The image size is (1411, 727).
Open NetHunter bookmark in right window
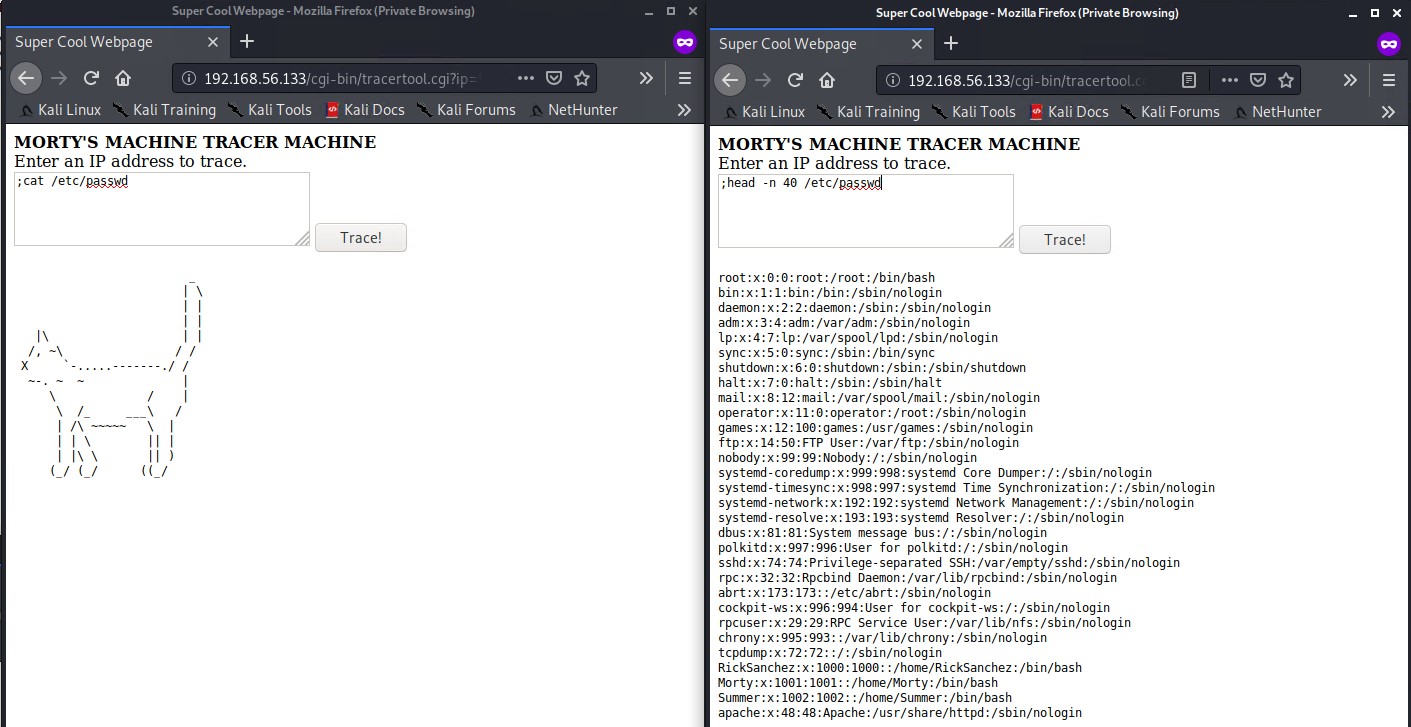(x=1278, y=112)
